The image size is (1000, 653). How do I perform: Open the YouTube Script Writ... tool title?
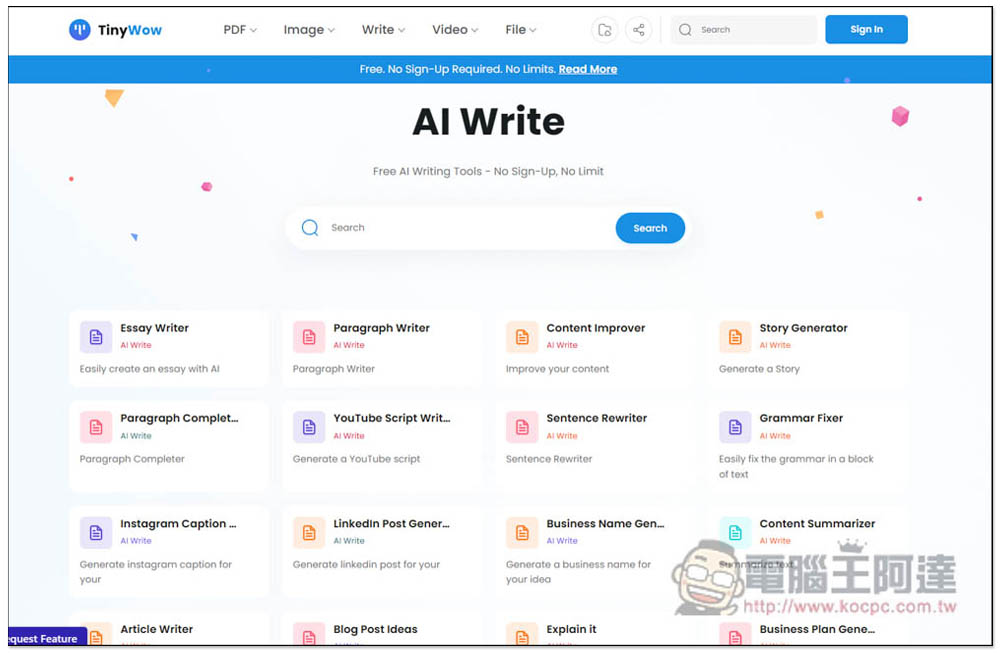pyautogui.click(x=392, y=418)
